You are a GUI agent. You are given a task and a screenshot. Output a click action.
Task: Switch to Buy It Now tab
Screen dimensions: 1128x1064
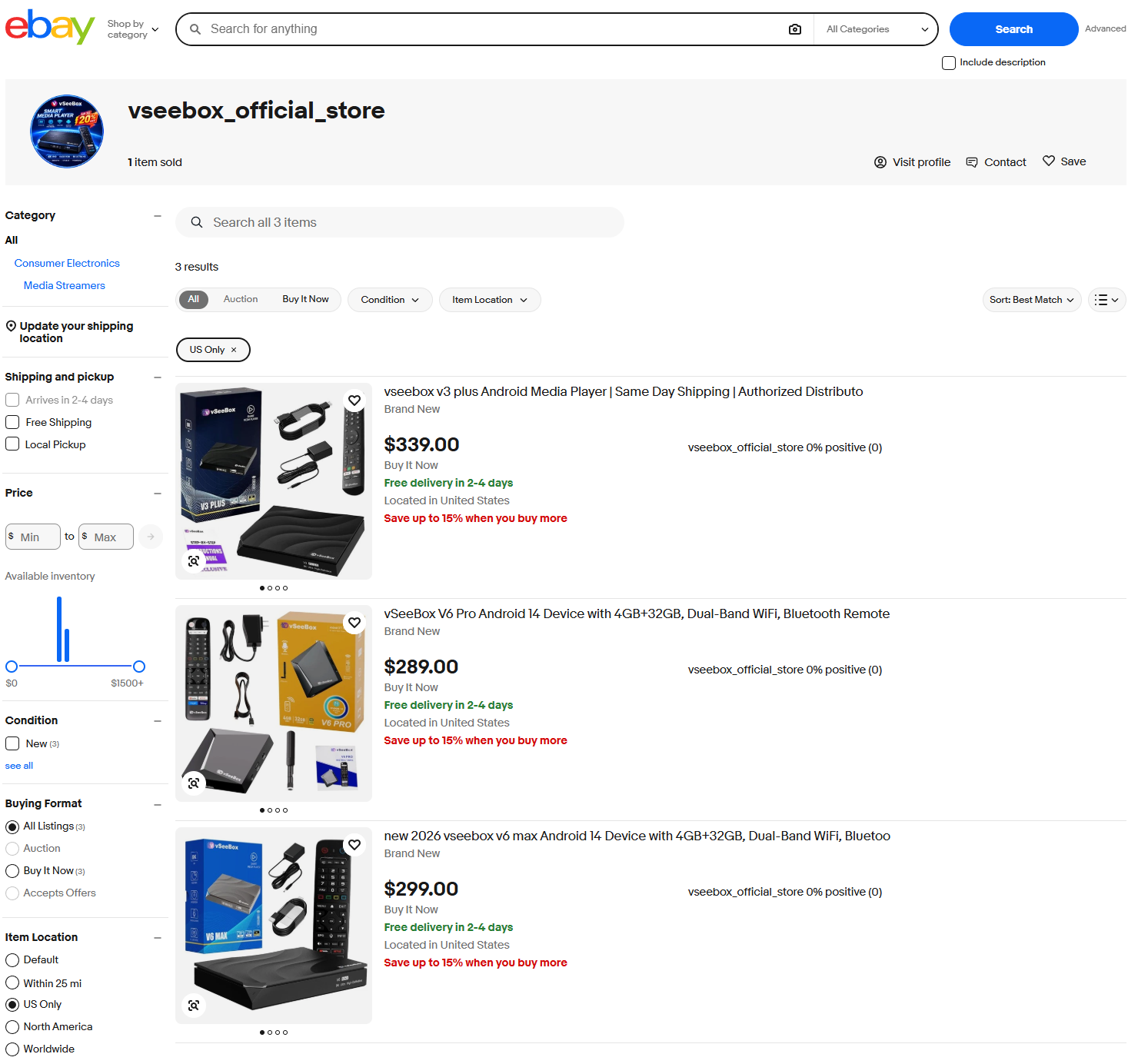pyautogui.click(x=305, y=299)
